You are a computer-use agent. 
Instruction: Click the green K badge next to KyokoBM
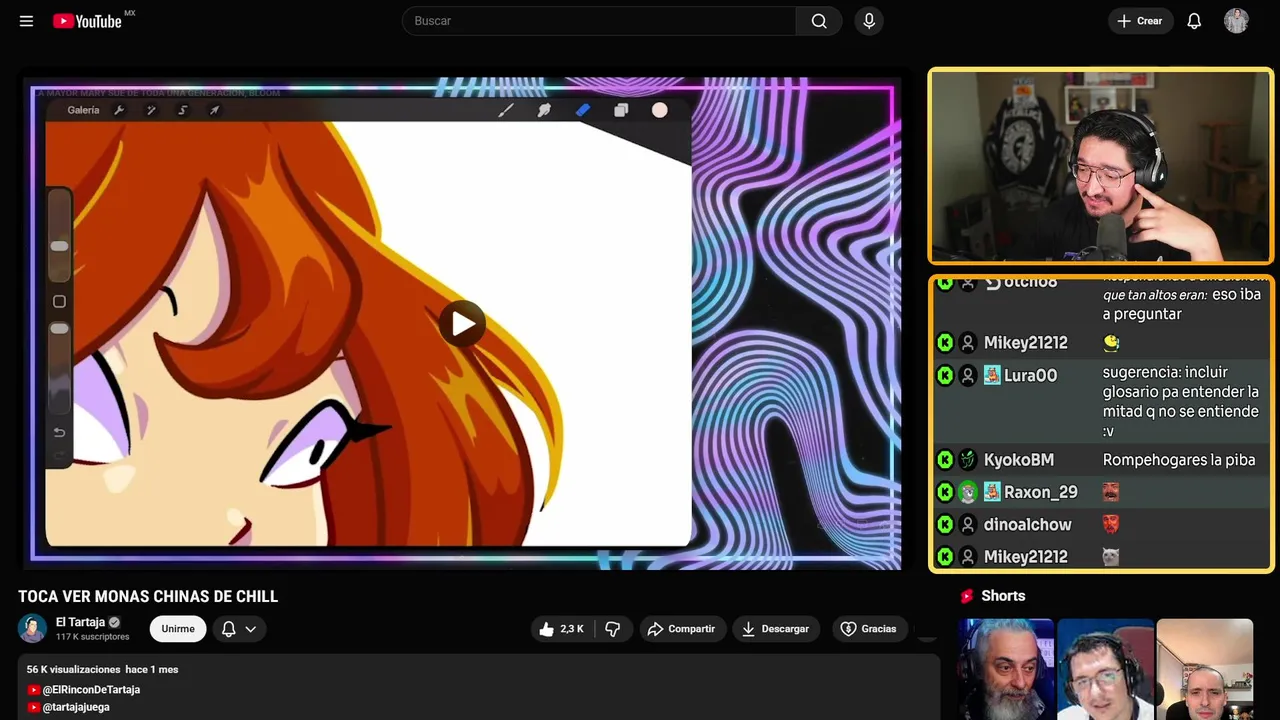coord(945,460)
